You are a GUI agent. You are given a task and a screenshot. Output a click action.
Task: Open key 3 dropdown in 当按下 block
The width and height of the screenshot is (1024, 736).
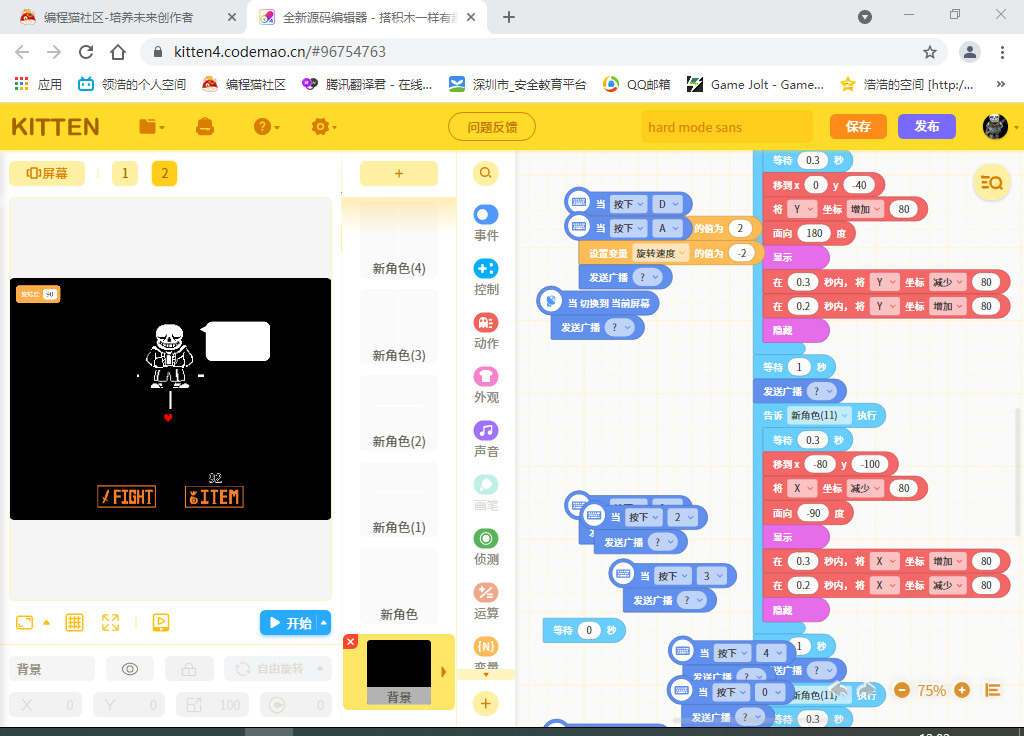[712, 576]
